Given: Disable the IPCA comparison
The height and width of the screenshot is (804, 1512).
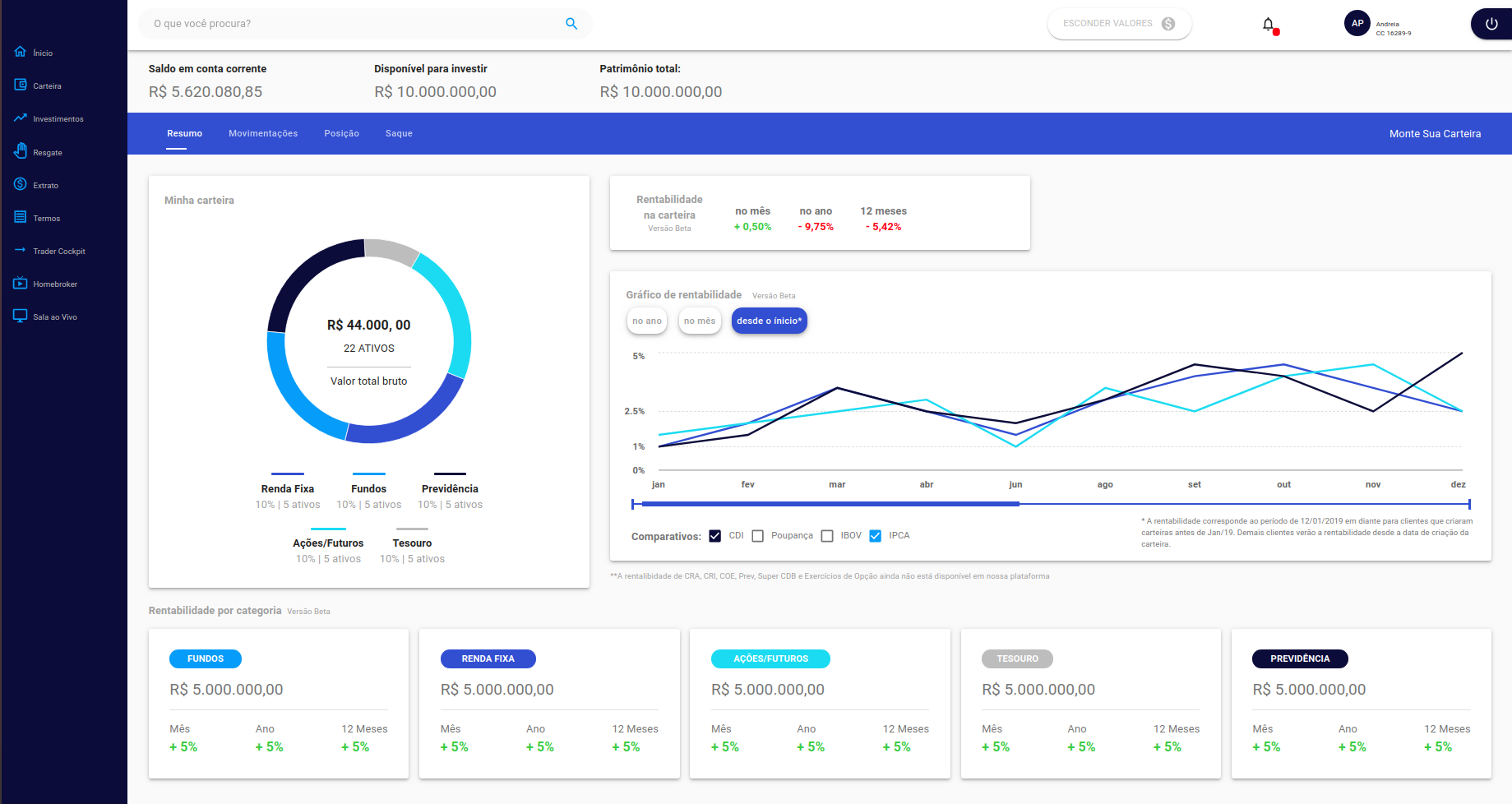Looking at the screenshot, I should click(875, 535).
